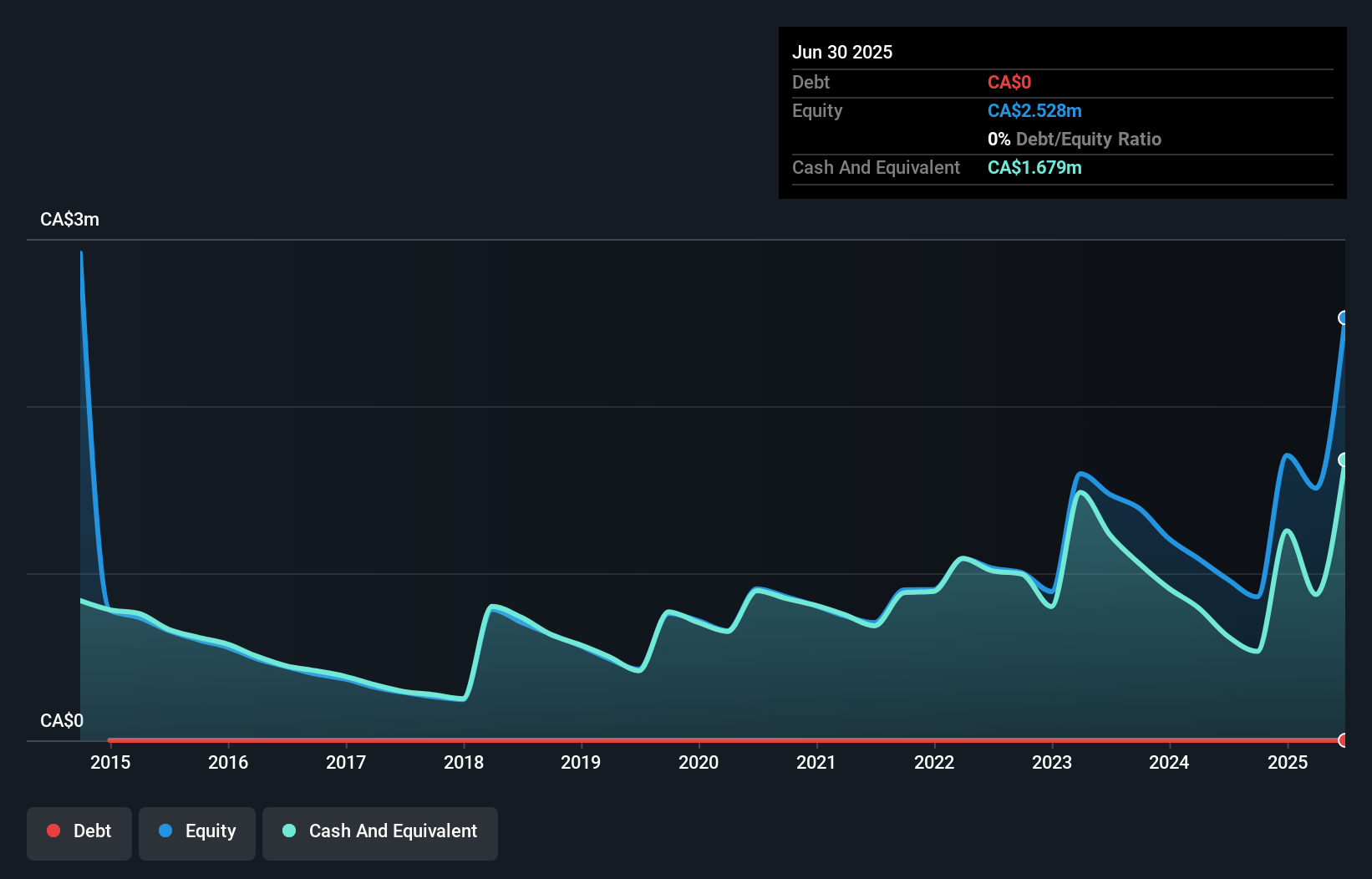Select the teal Cash endpoint marker
Viewport: 1372px width, 879px height.
1344,460
